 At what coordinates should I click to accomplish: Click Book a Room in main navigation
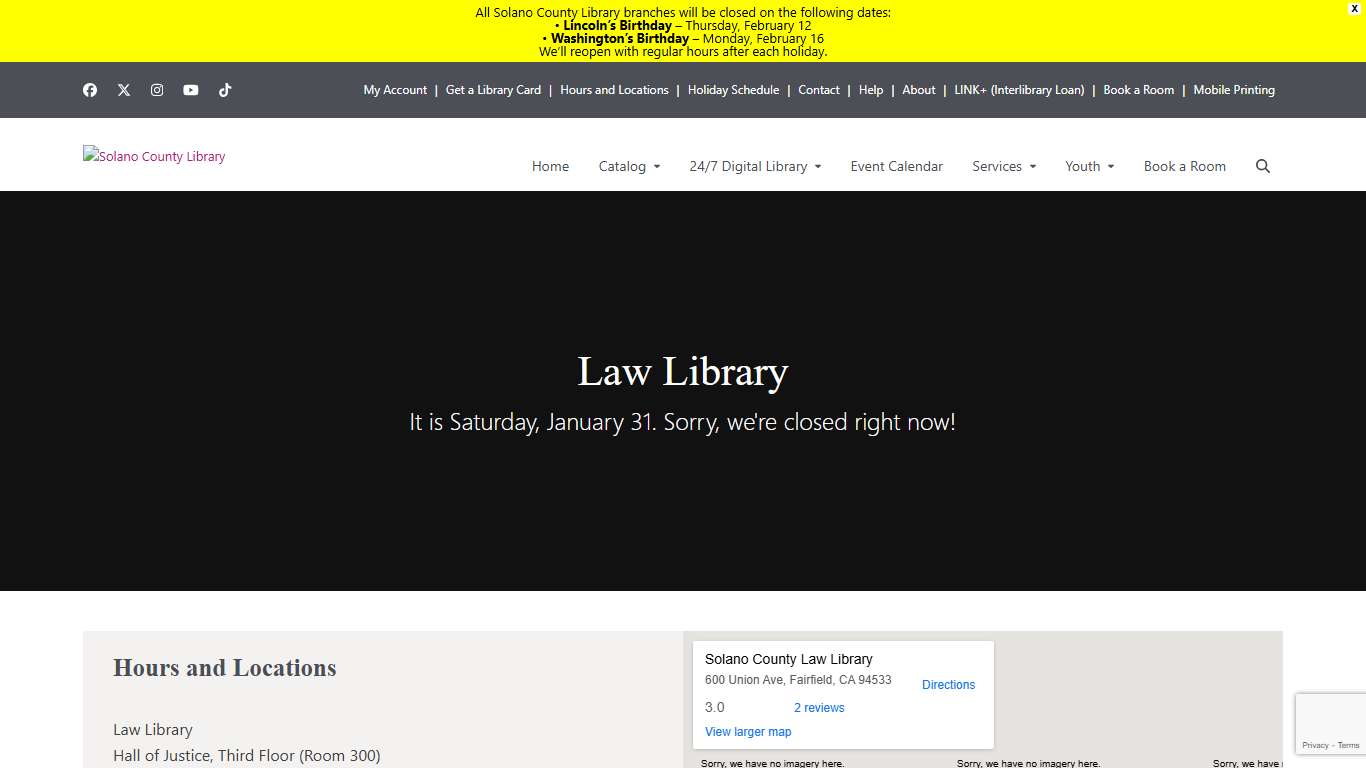[x=1185, y=166]
